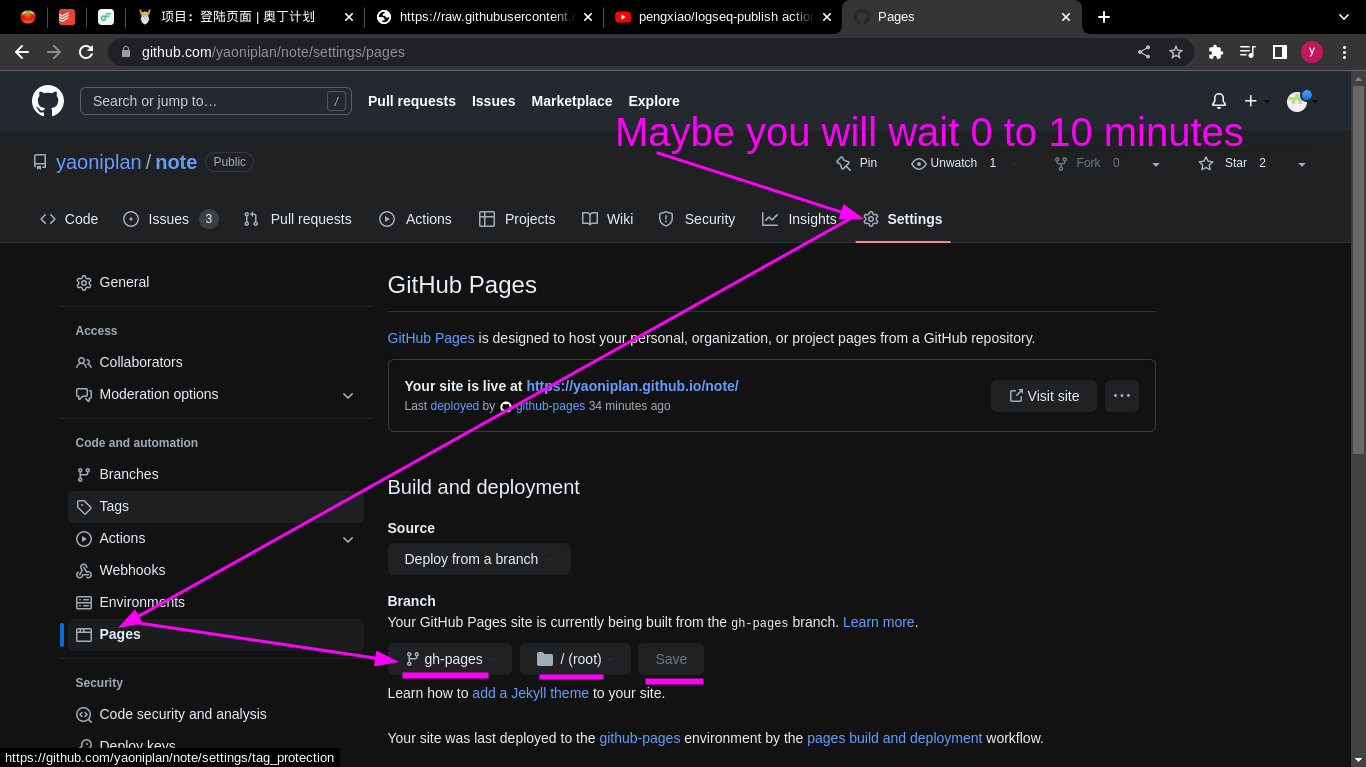Open the user avatar menu
Image resolution: width=1366 pixels, height=767 pixels.
1302,101
